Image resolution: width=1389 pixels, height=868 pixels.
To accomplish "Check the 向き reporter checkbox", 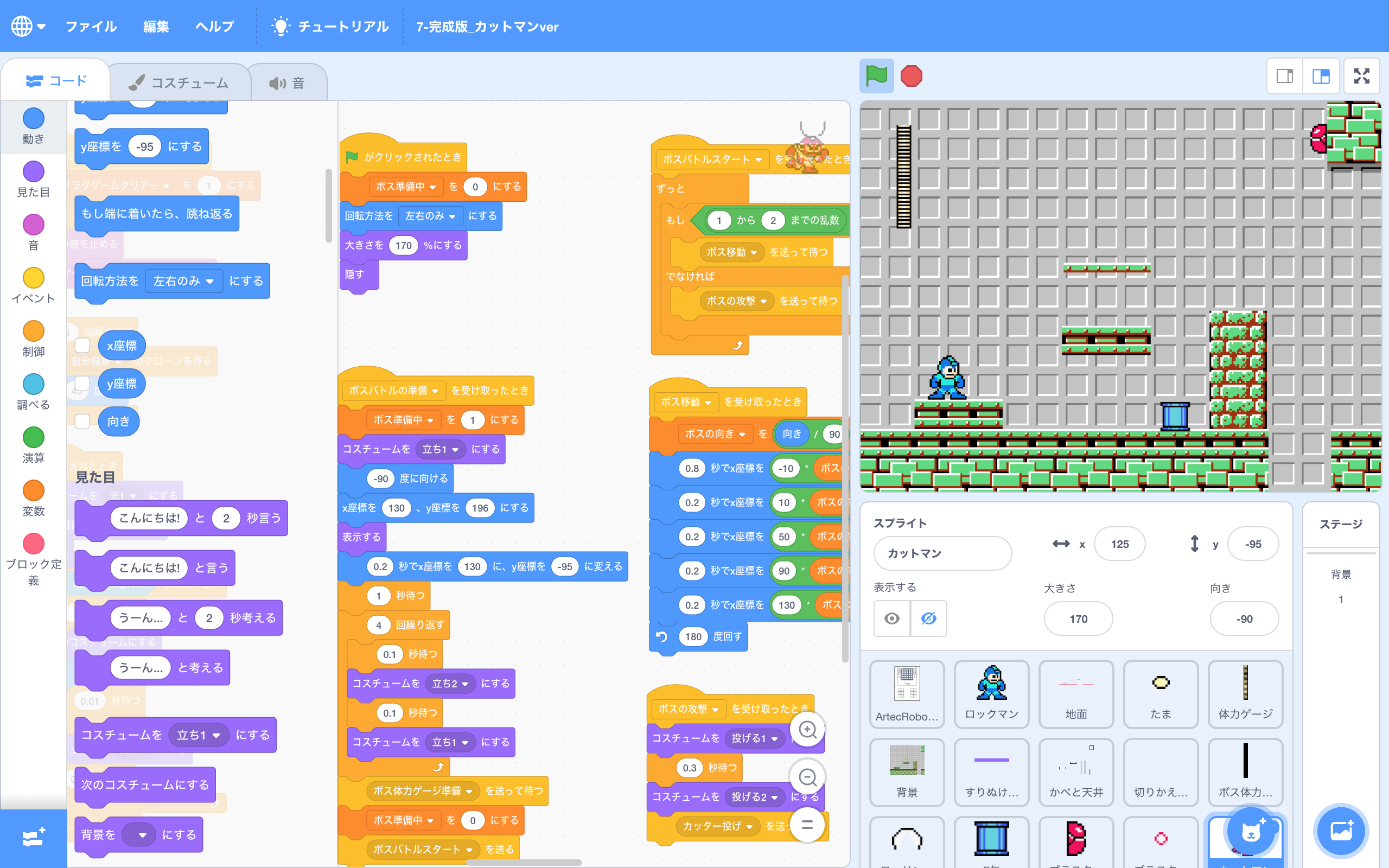I will tap(82, 421).
